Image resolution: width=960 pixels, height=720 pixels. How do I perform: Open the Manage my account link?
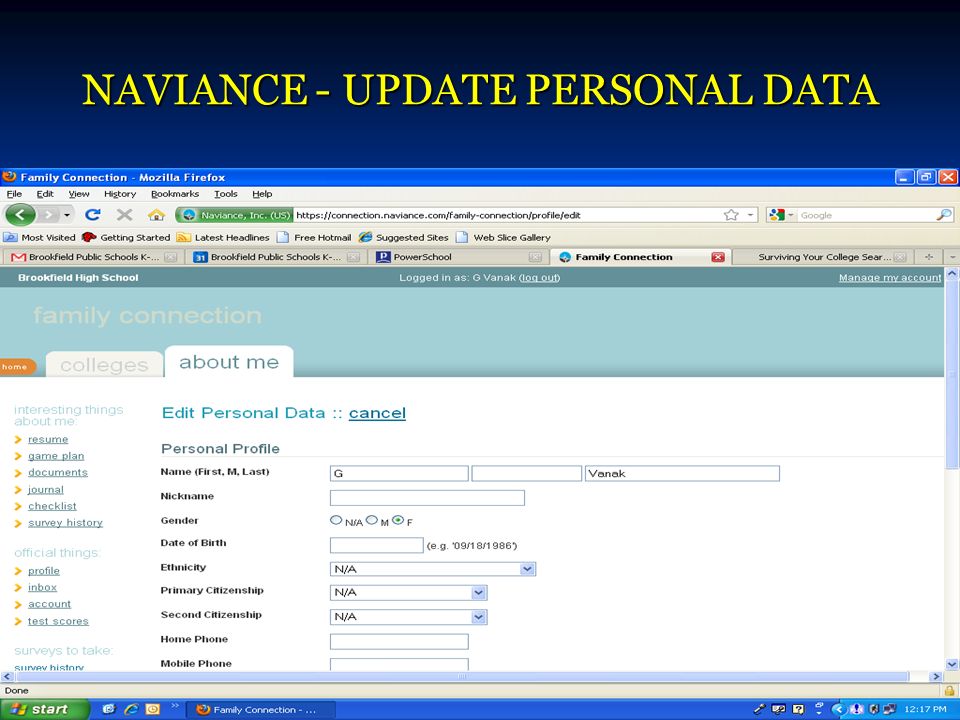coord(890,278)
